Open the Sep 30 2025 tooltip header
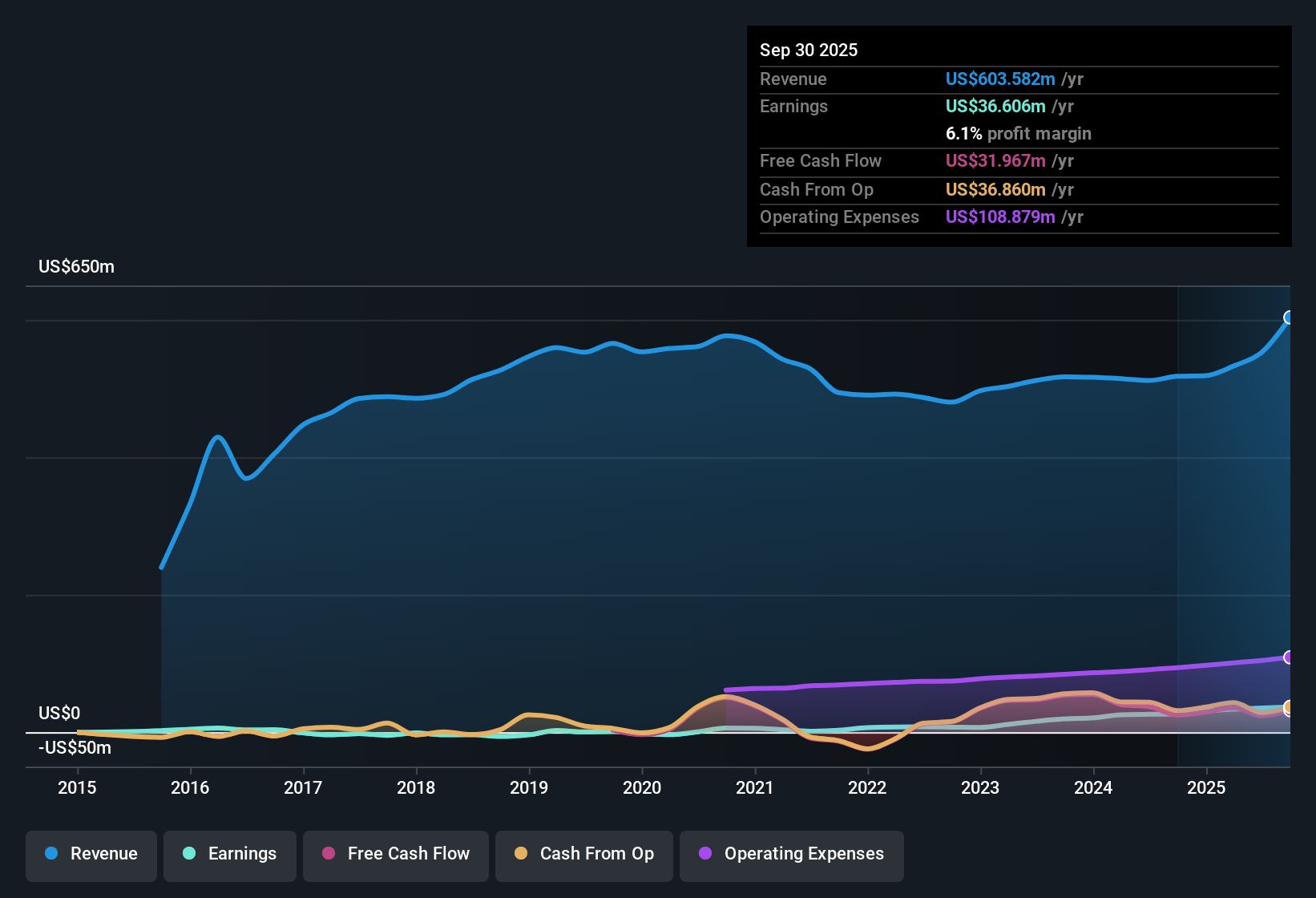 click(x=809, y=50)
